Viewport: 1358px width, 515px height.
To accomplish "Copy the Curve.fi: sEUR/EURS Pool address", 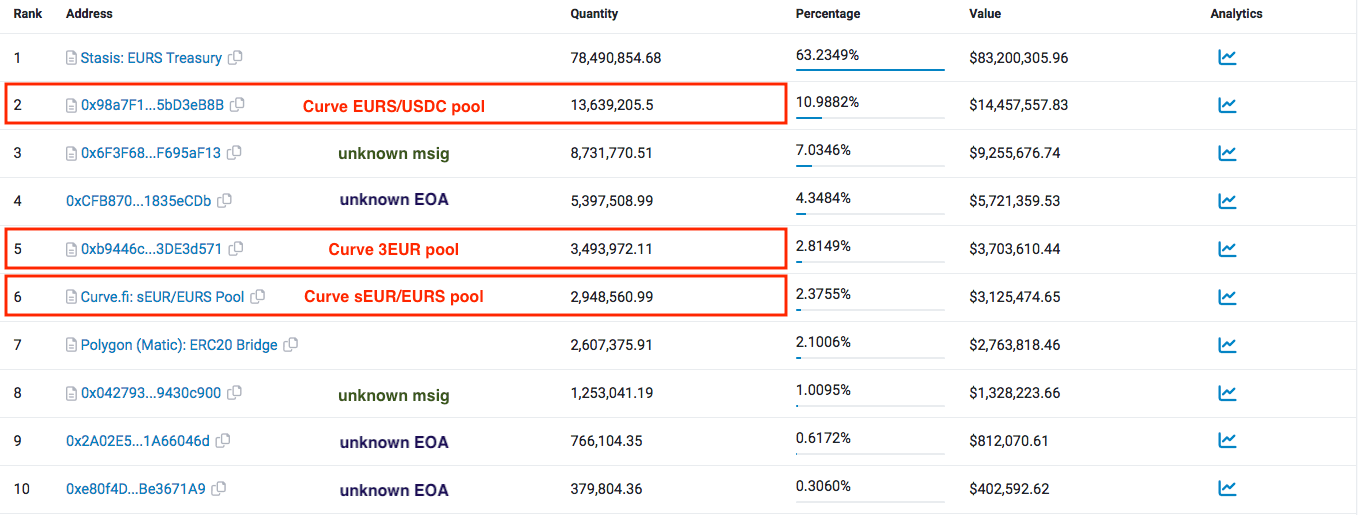I will click(x=257, y=297).
